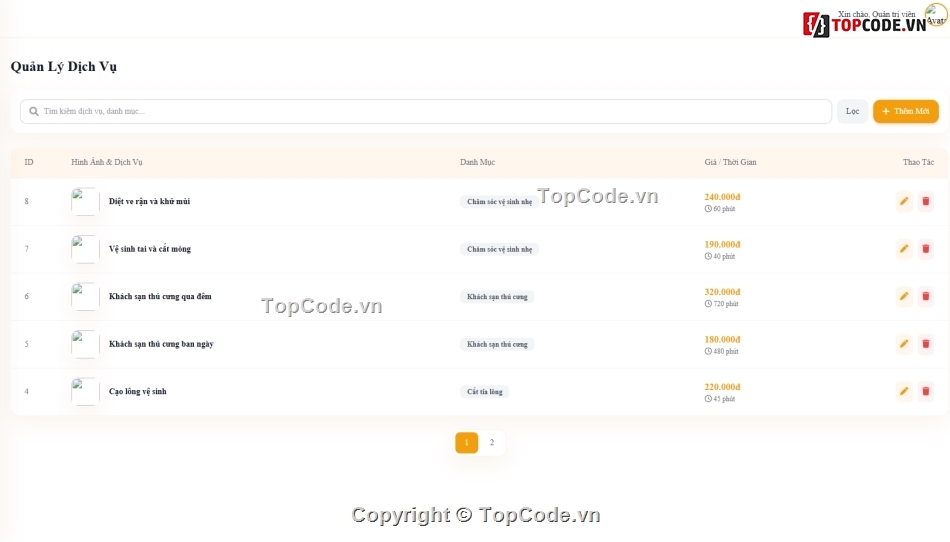Click the "Lọc" filter button

(x=852, y=111)
